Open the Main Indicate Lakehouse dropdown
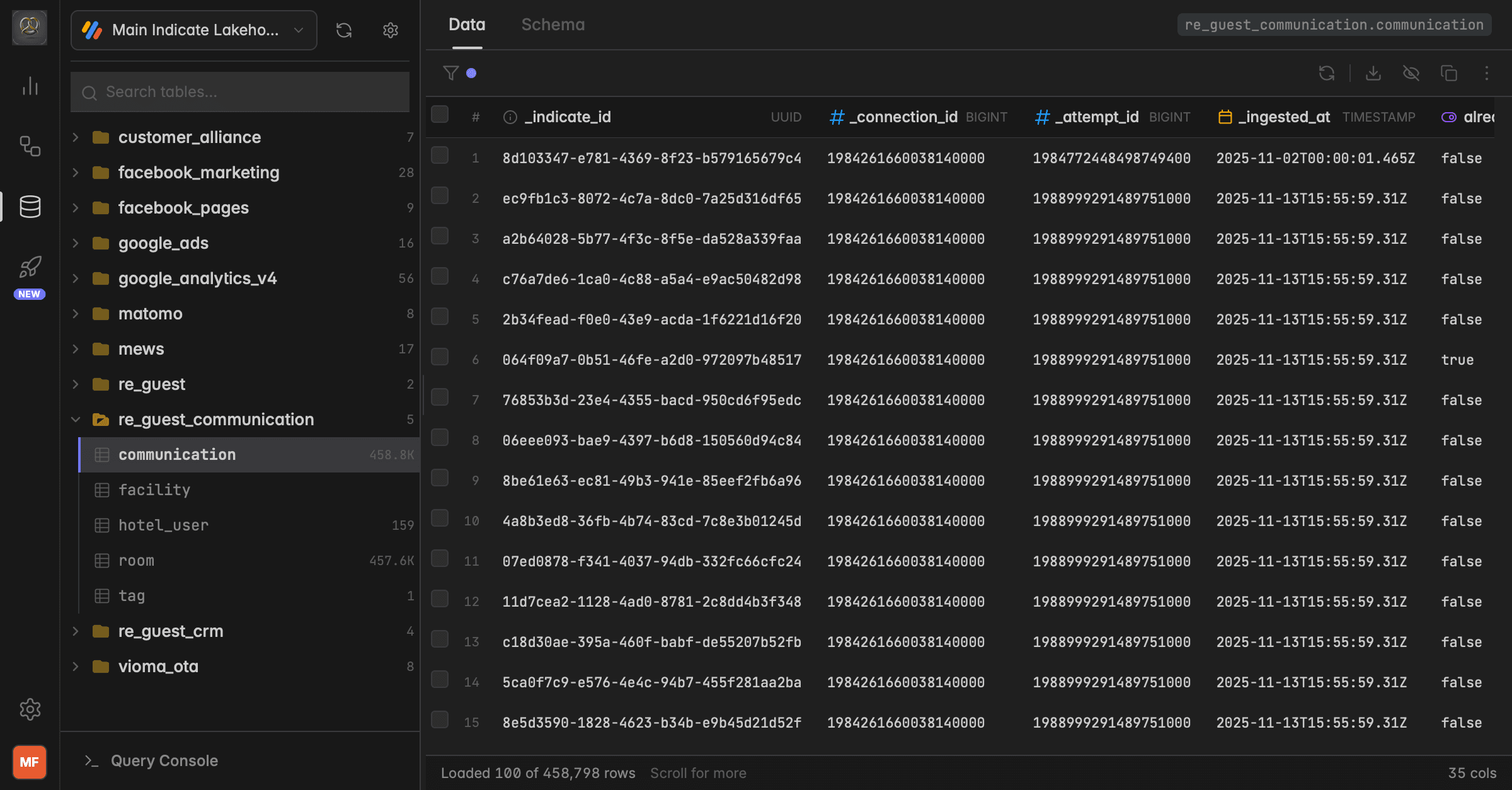Viewport: 1512px width, 790px height. (194, 30)
